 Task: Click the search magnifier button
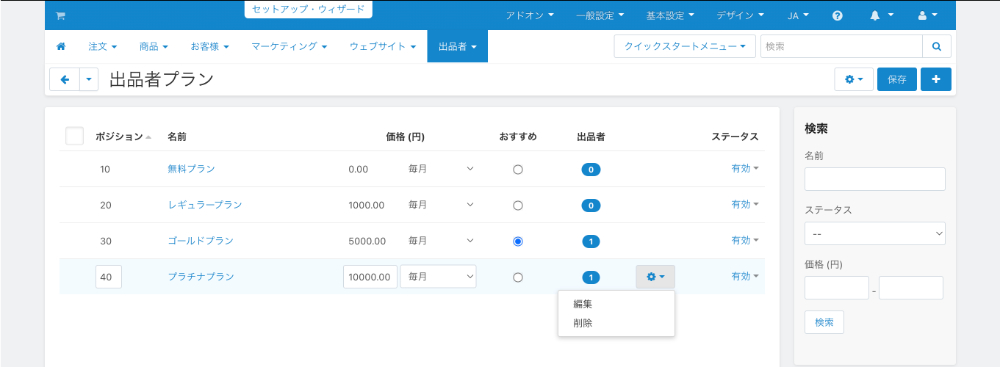(x=936, y=47)
